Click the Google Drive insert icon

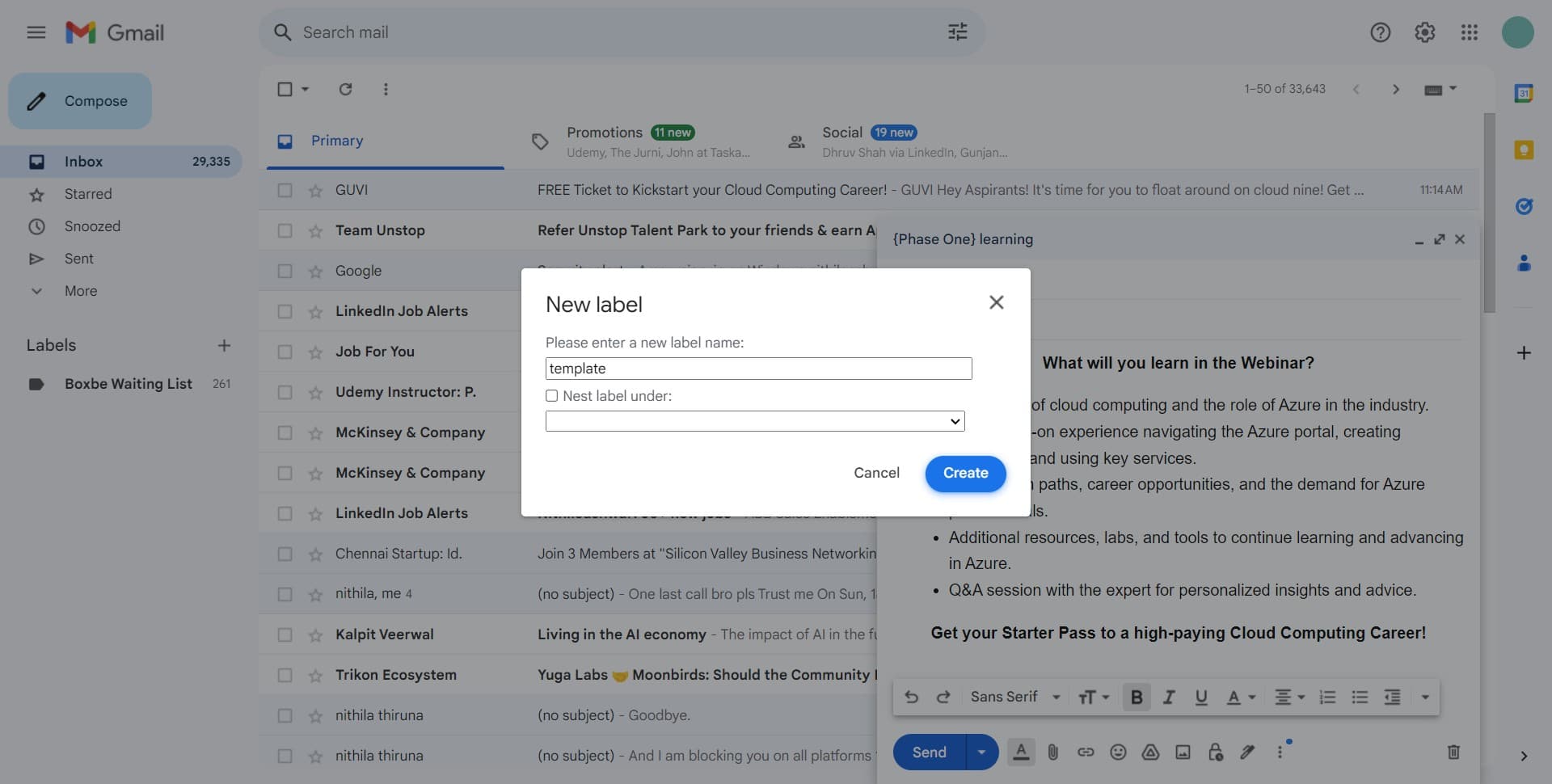(1150, 752)
